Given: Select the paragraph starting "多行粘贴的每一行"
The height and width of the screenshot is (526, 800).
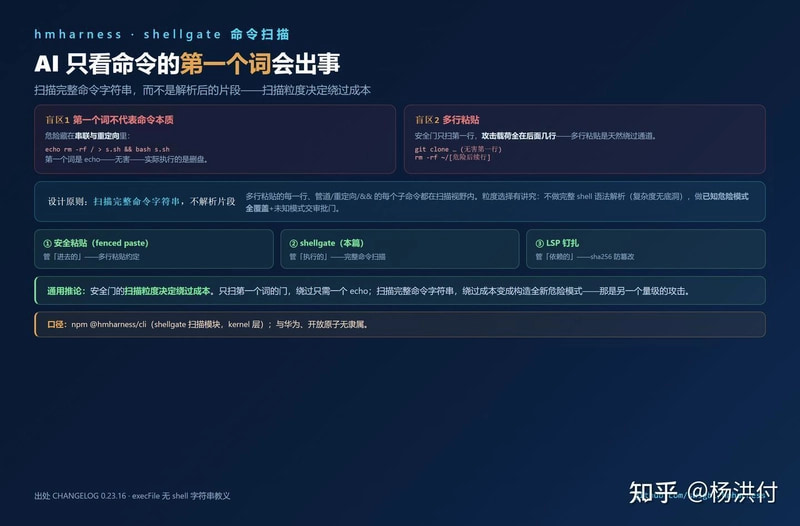Looking at the screenshot, I should point(497,202).
